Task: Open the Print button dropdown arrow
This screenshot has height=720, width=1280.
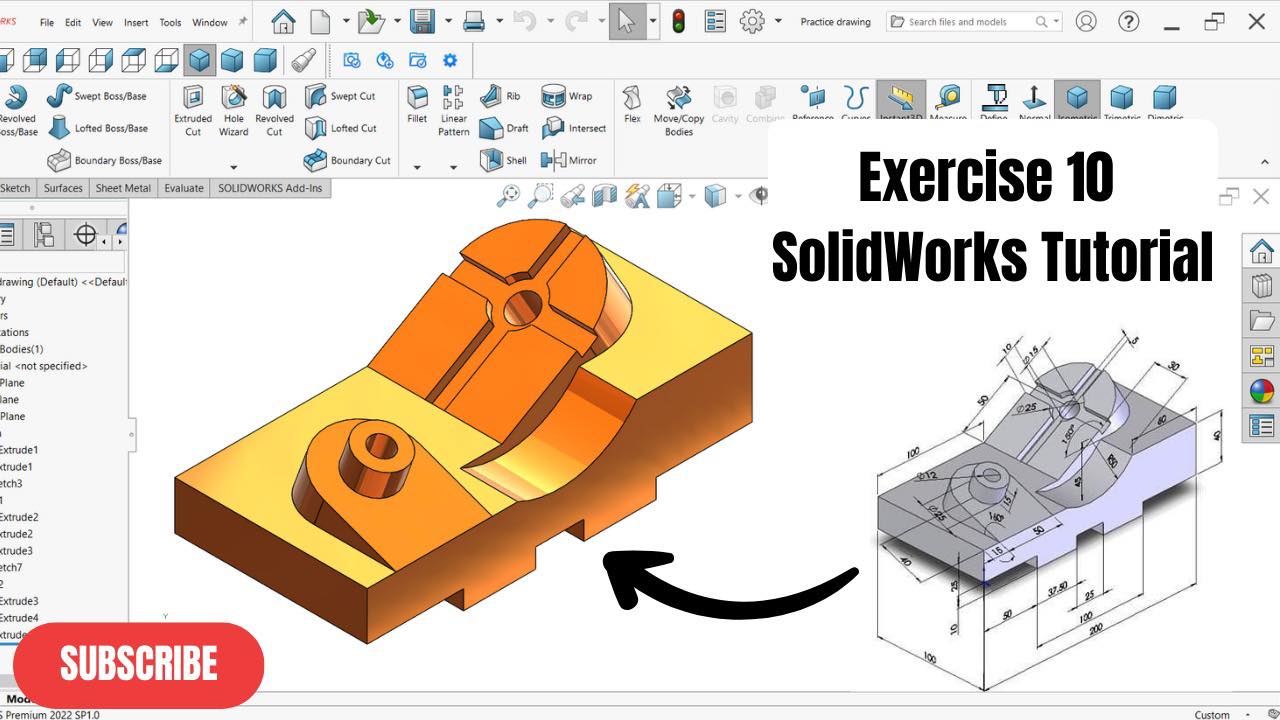Action: coord(499,21)
